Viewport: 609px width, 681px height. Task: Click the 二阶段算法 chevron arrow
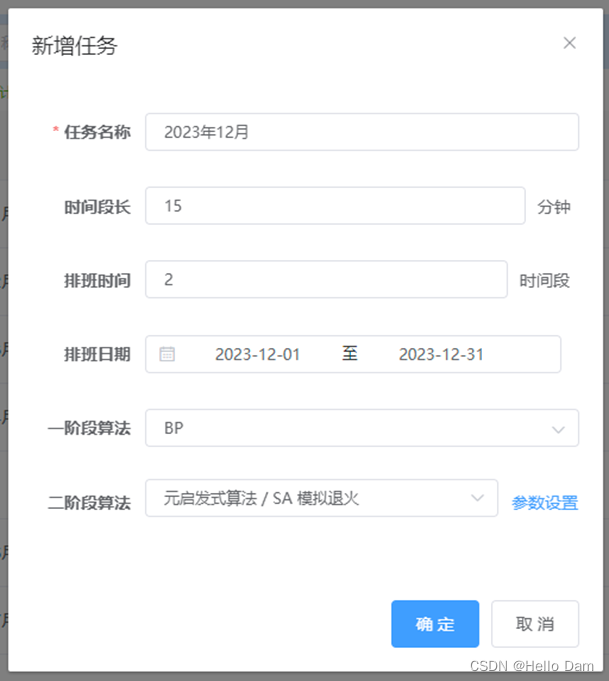click(477, 498)
